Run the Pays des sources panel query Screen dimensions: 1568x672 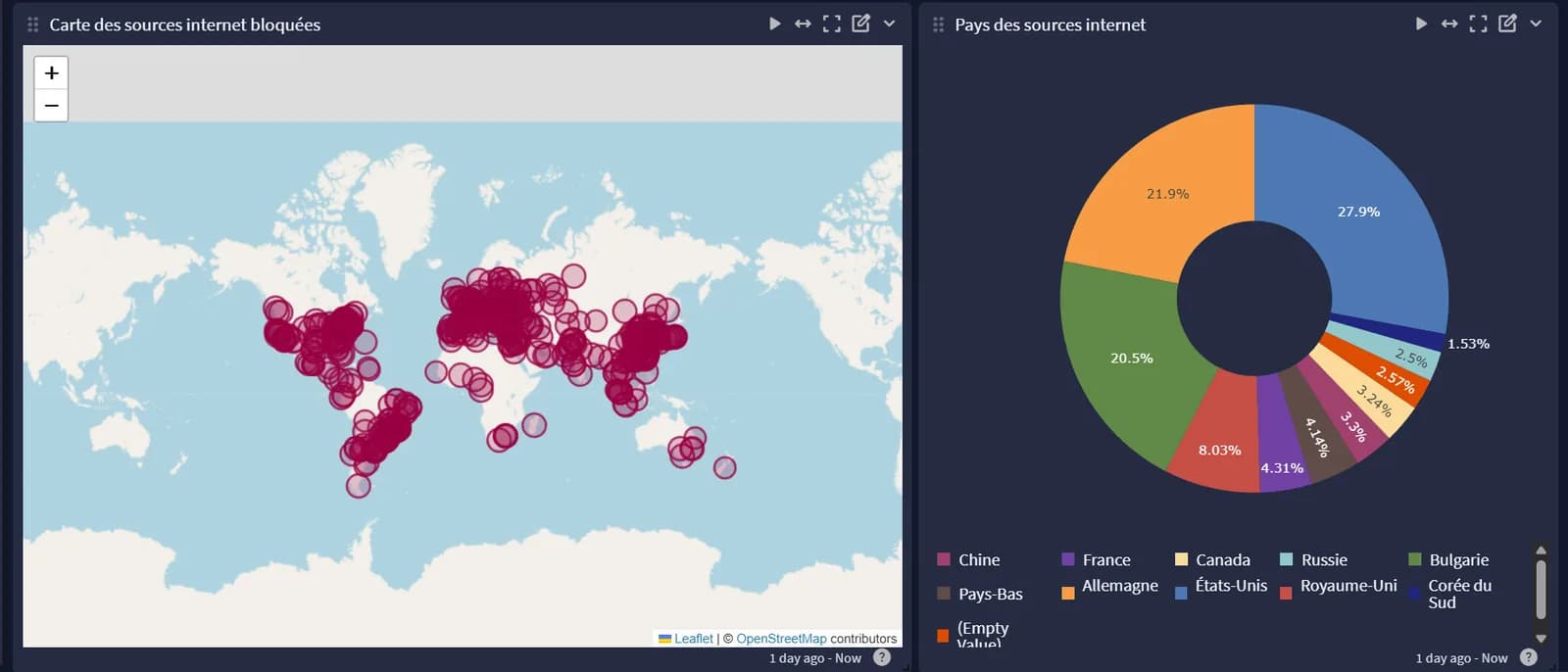click(1421, 24)
